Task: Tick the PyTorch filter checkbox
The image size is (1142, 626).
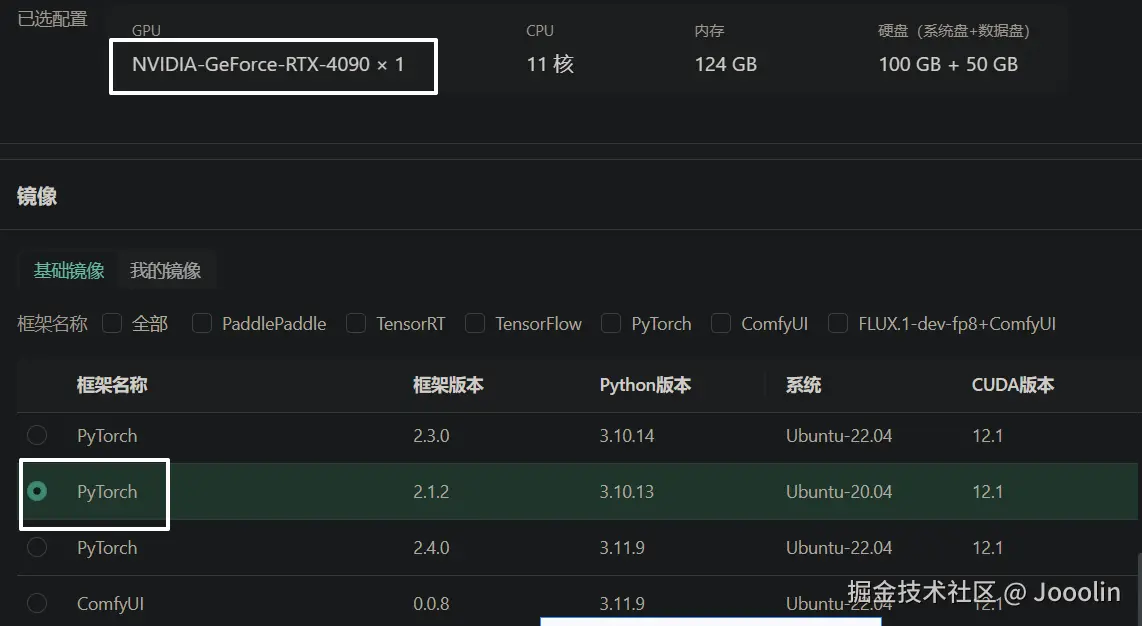Action: click(611, 323)
